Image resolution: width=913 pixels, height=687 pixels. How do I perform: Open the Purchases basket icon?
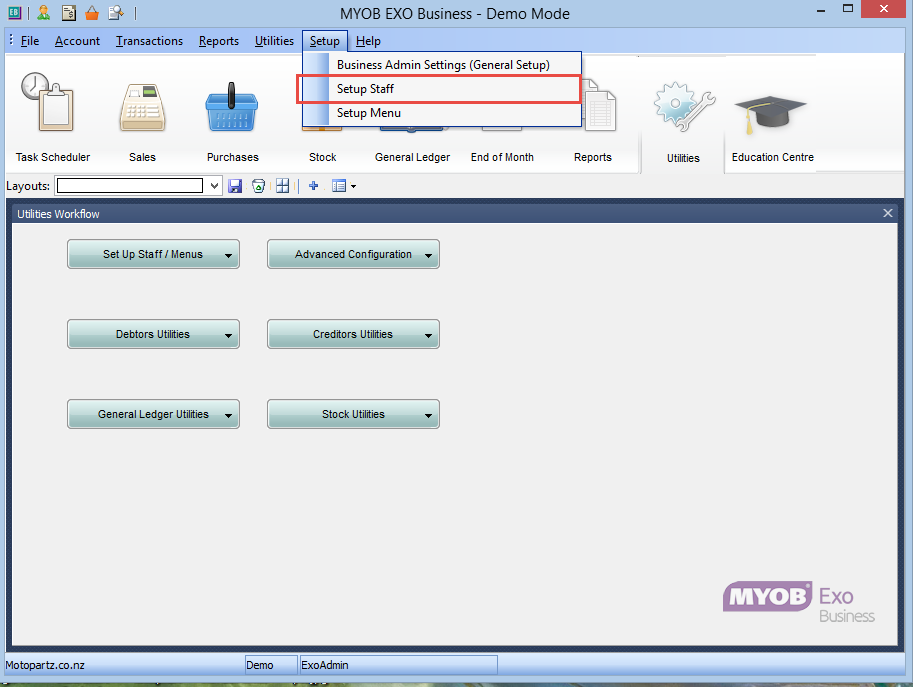click(232, 107)
